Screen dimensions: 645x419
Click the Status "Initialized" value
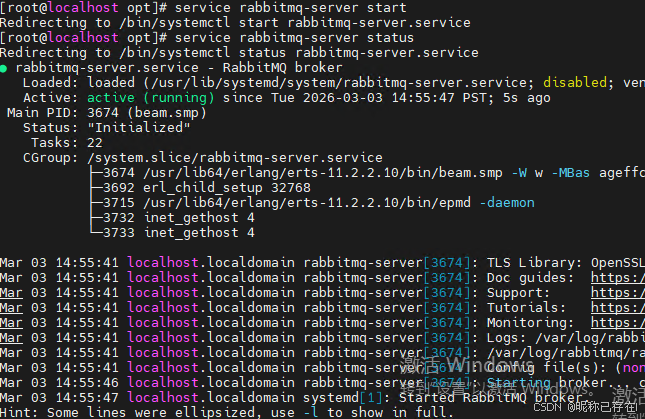tap(139, 128)
